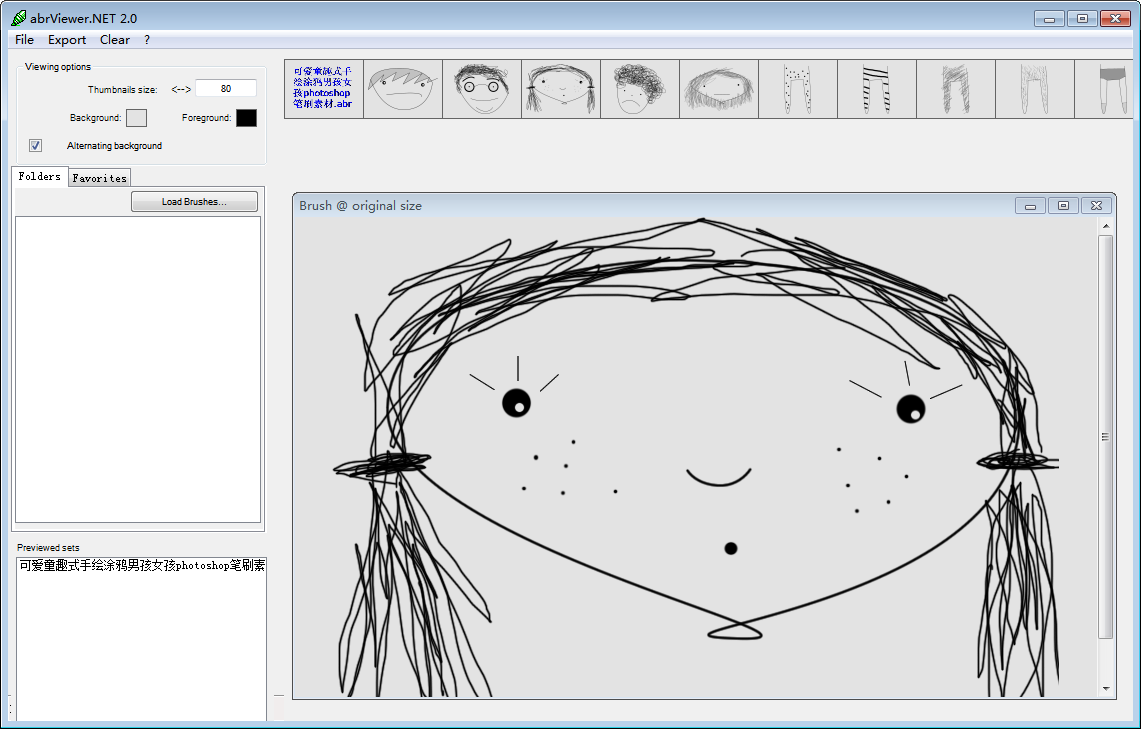Open the Export menu
The image size is (1141, 729).
tap(67, 40)
